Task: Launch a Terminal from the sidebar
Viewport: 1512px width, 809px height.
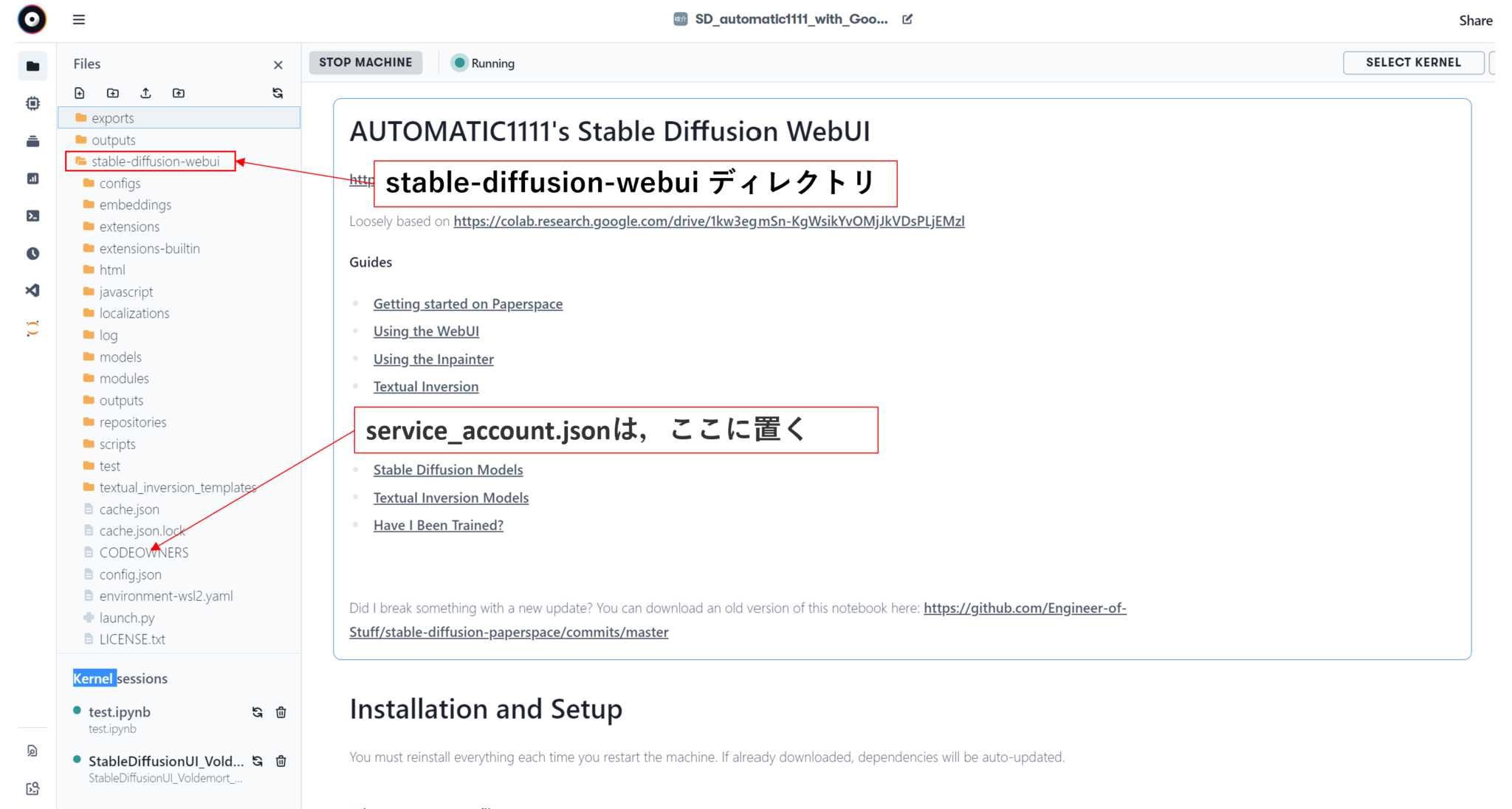Action: pos(32,216)
